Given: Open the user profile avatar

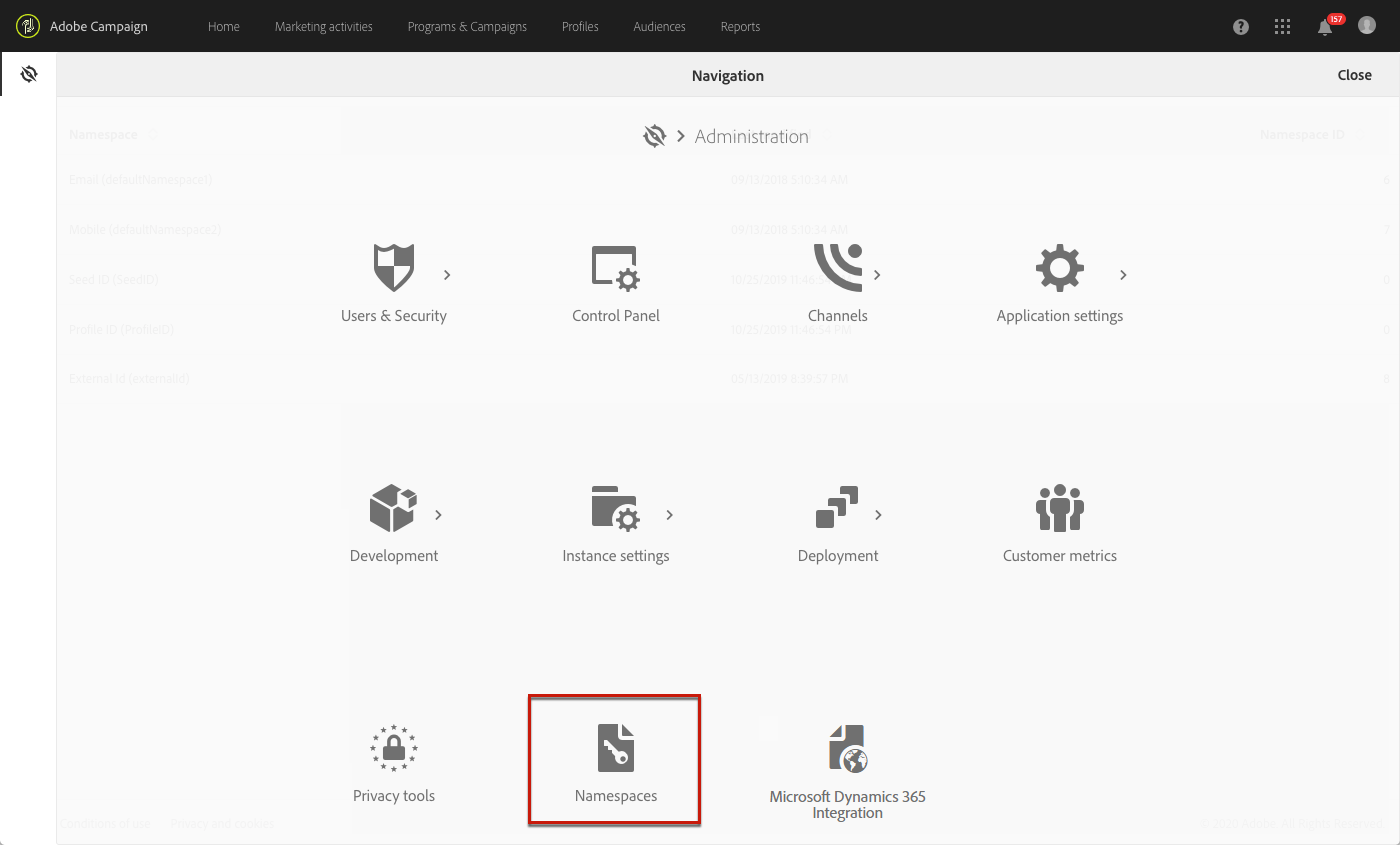Looking at the screenshot, I should (x=1367, y=26).
